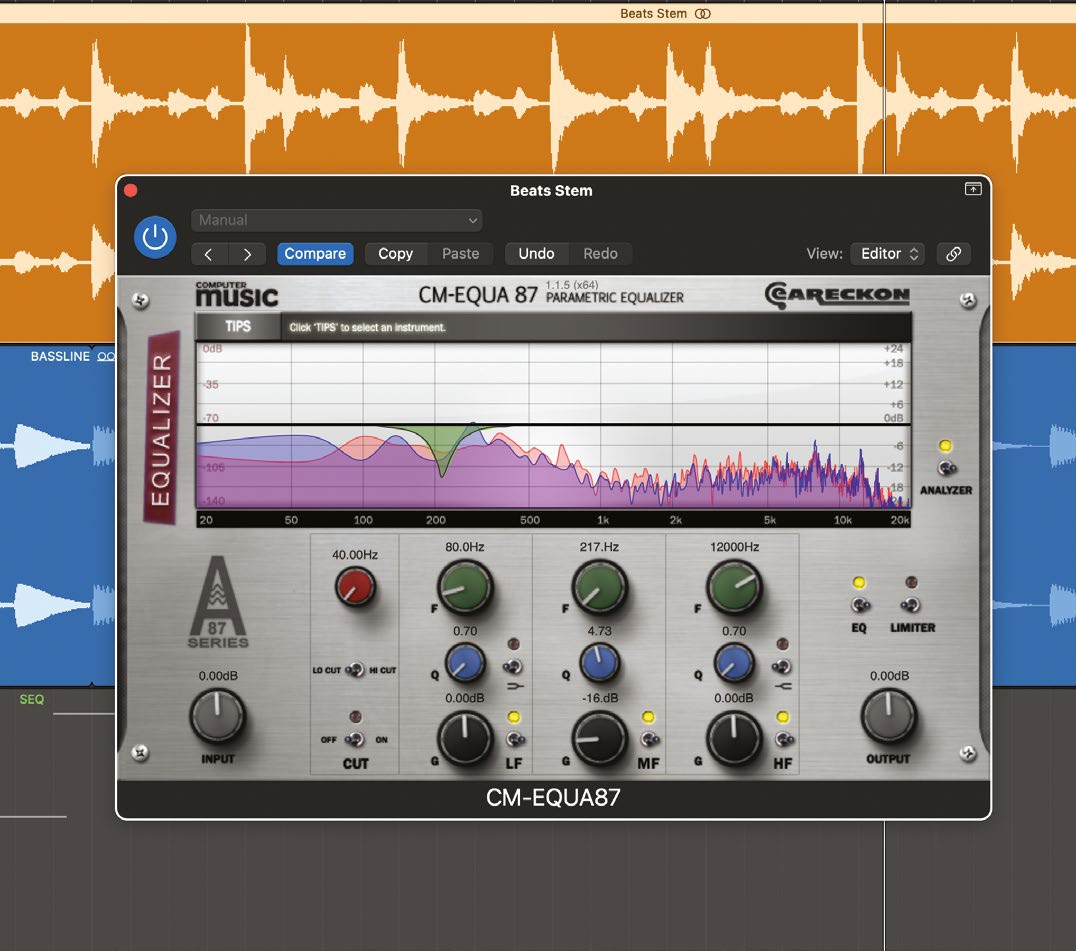
Task: Toggle the plugin power bypass button
Action: click(155, 237)
